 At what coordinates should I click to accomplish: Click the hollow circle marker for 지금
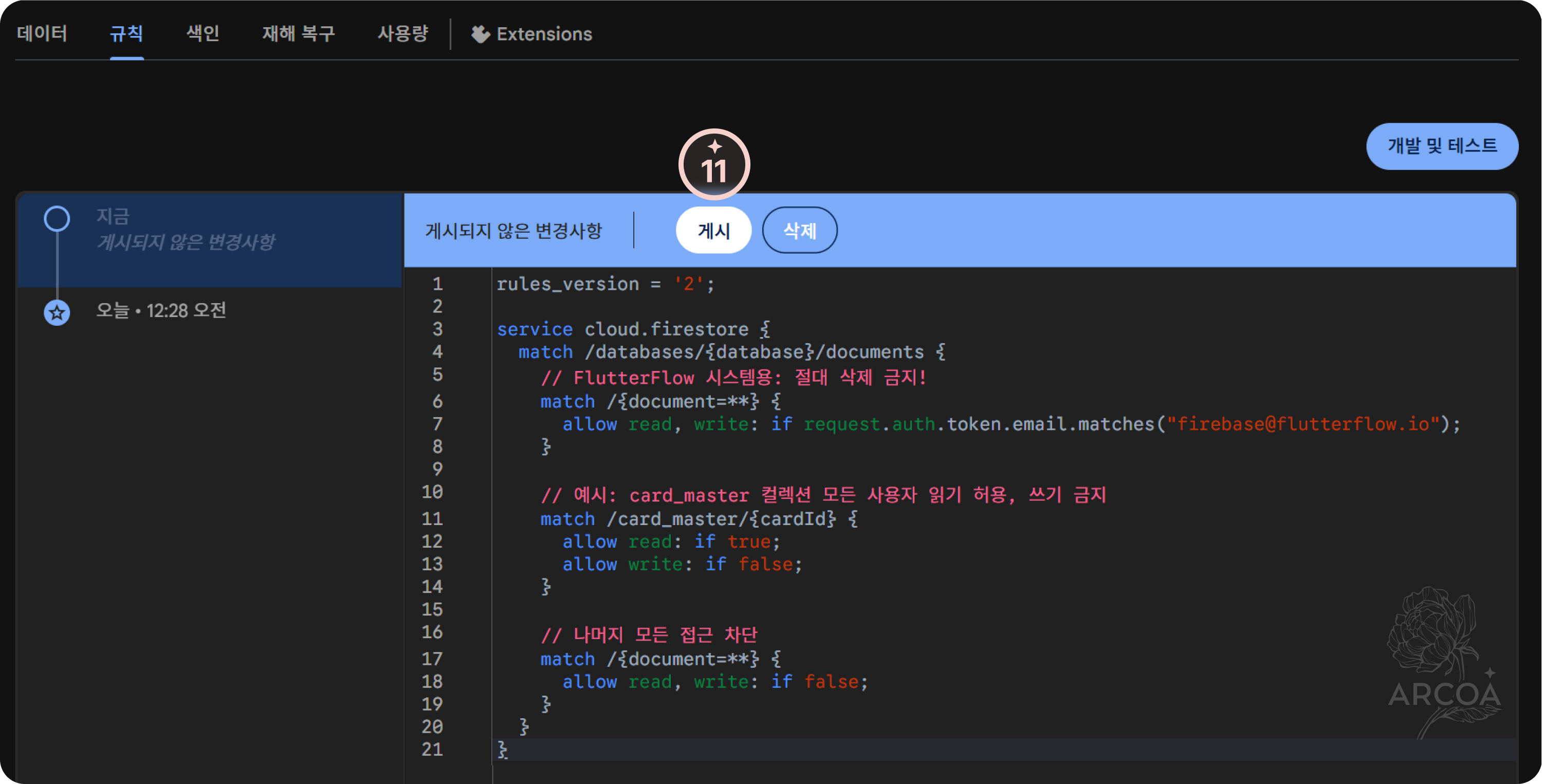click(x=57, y=218)
